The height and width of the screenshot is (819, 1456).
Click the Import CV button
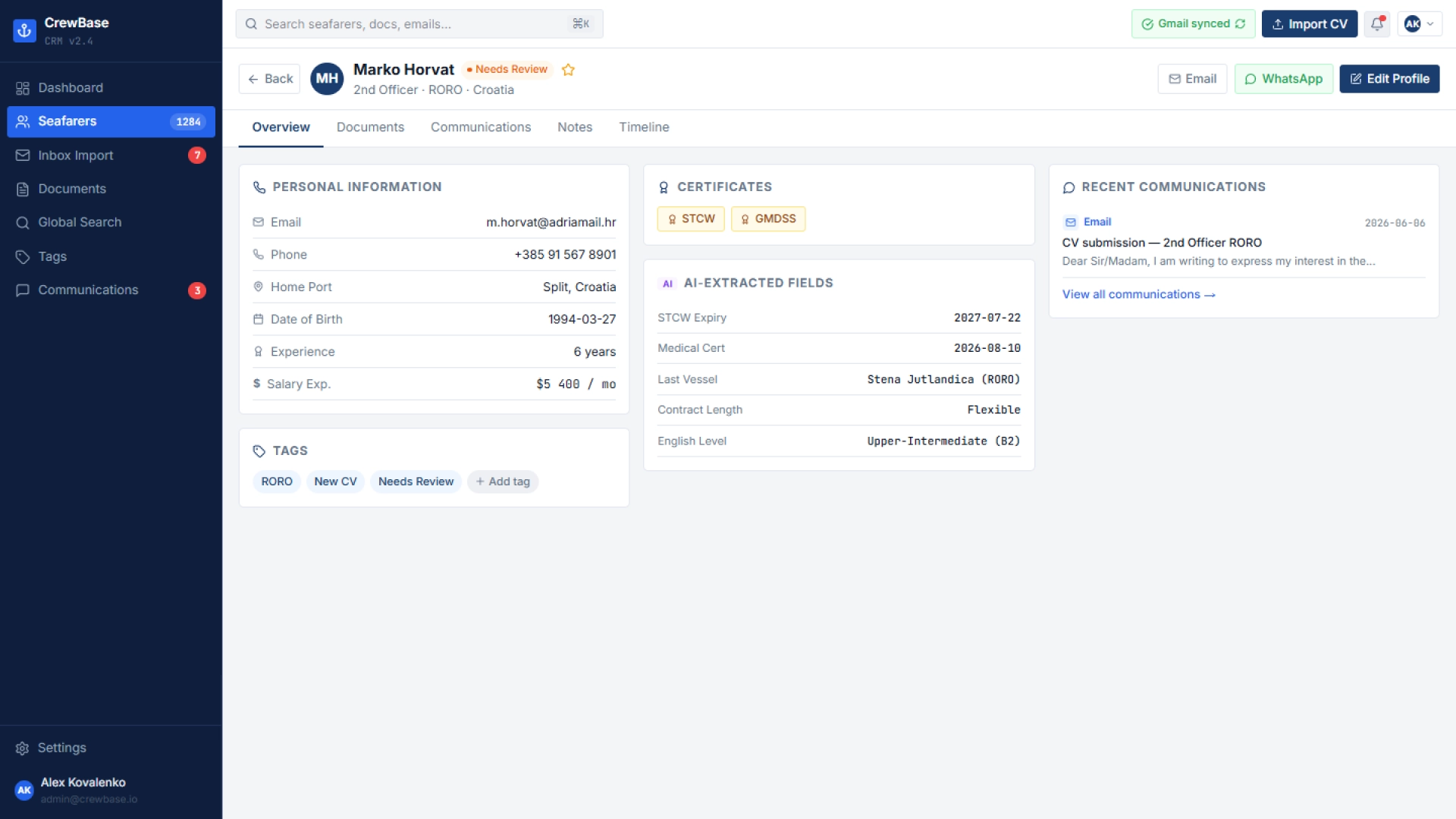pyautogui.click(x=1310, y=24)
